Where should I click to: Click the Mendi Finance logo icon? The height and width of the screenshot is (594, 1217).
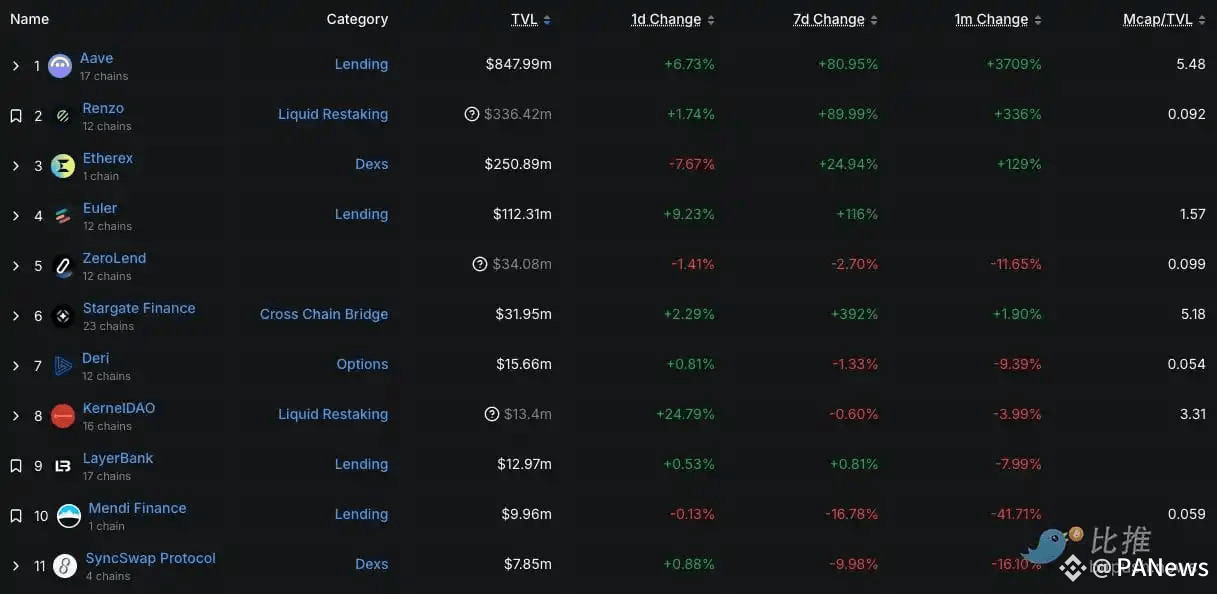point(69,516)
